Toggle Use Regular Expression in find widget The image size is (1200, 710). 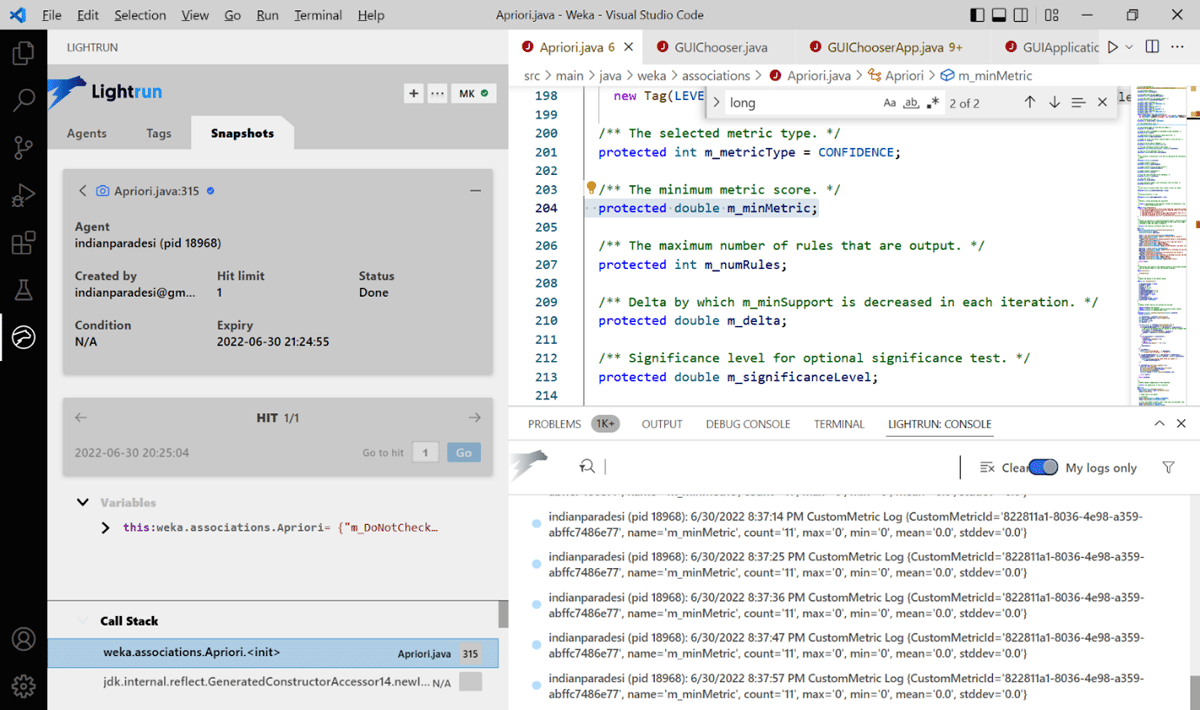[933, 103]
